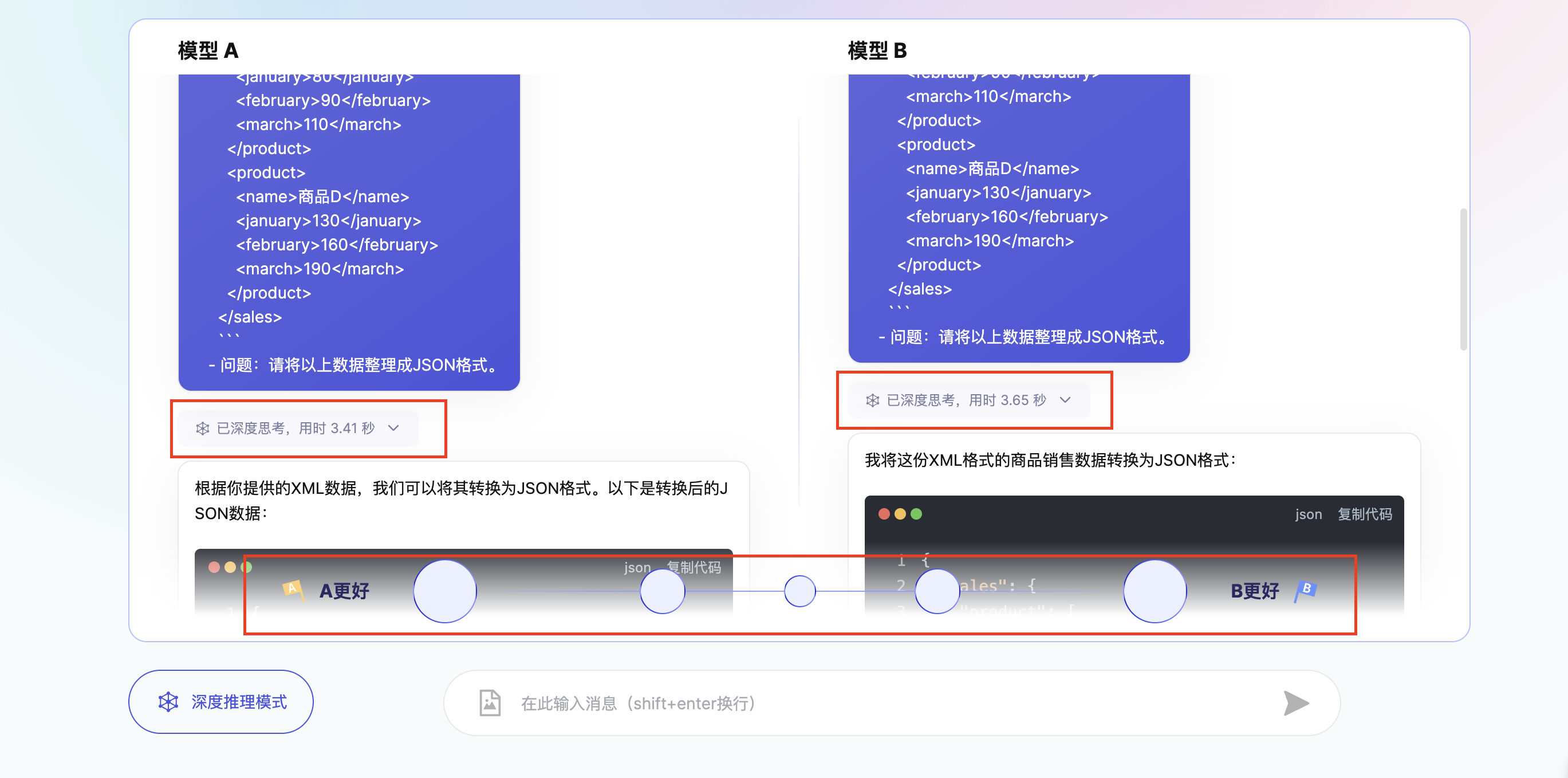Image resolution: width=1568 pixels, height=778 pixels.
Task: Click <february>160</february> line in Model B
Action: [1007, 217]
